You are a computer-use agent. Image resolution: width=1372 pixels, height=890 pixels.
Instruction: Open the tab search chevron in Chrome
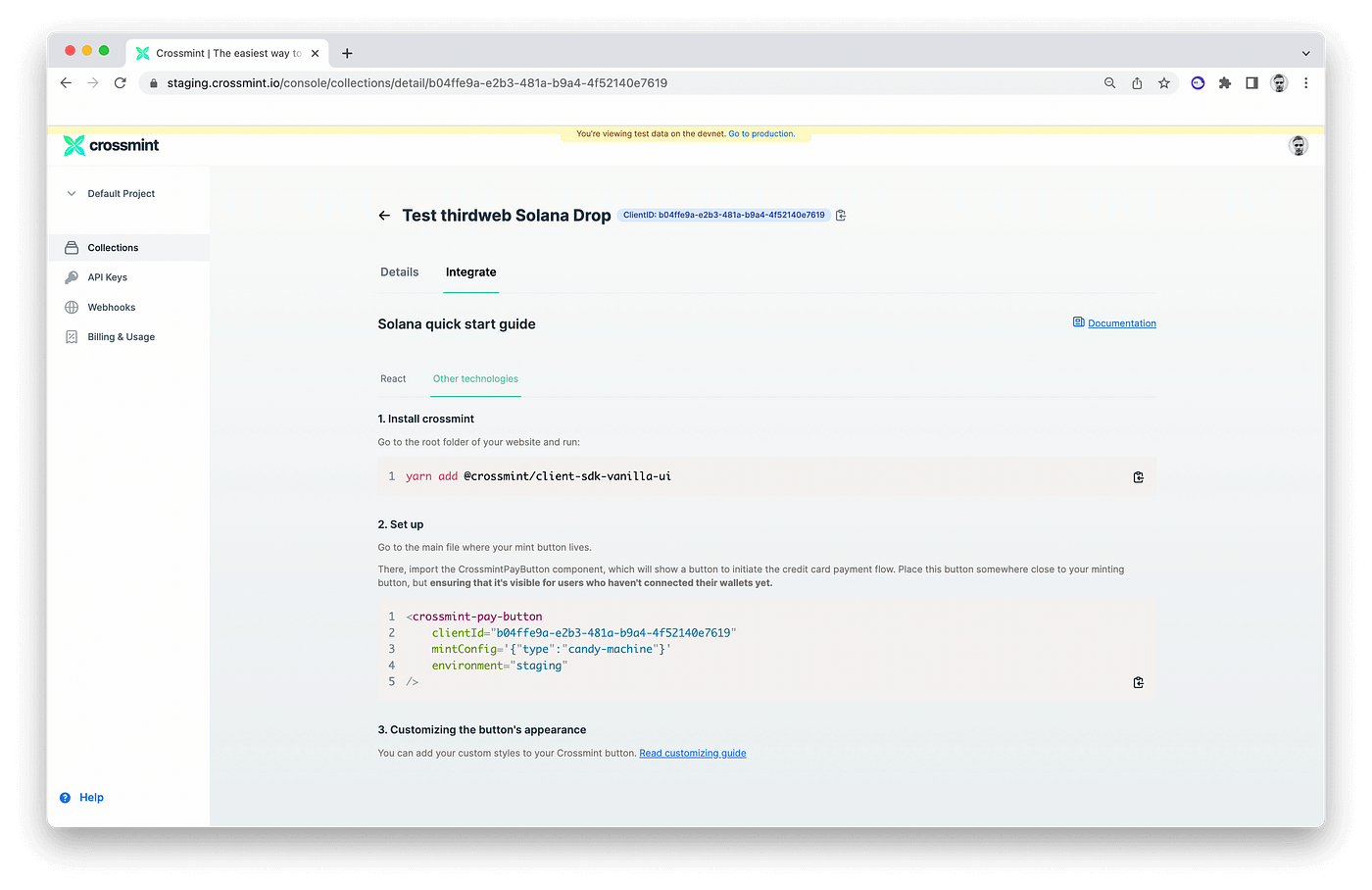[1306, 53]
